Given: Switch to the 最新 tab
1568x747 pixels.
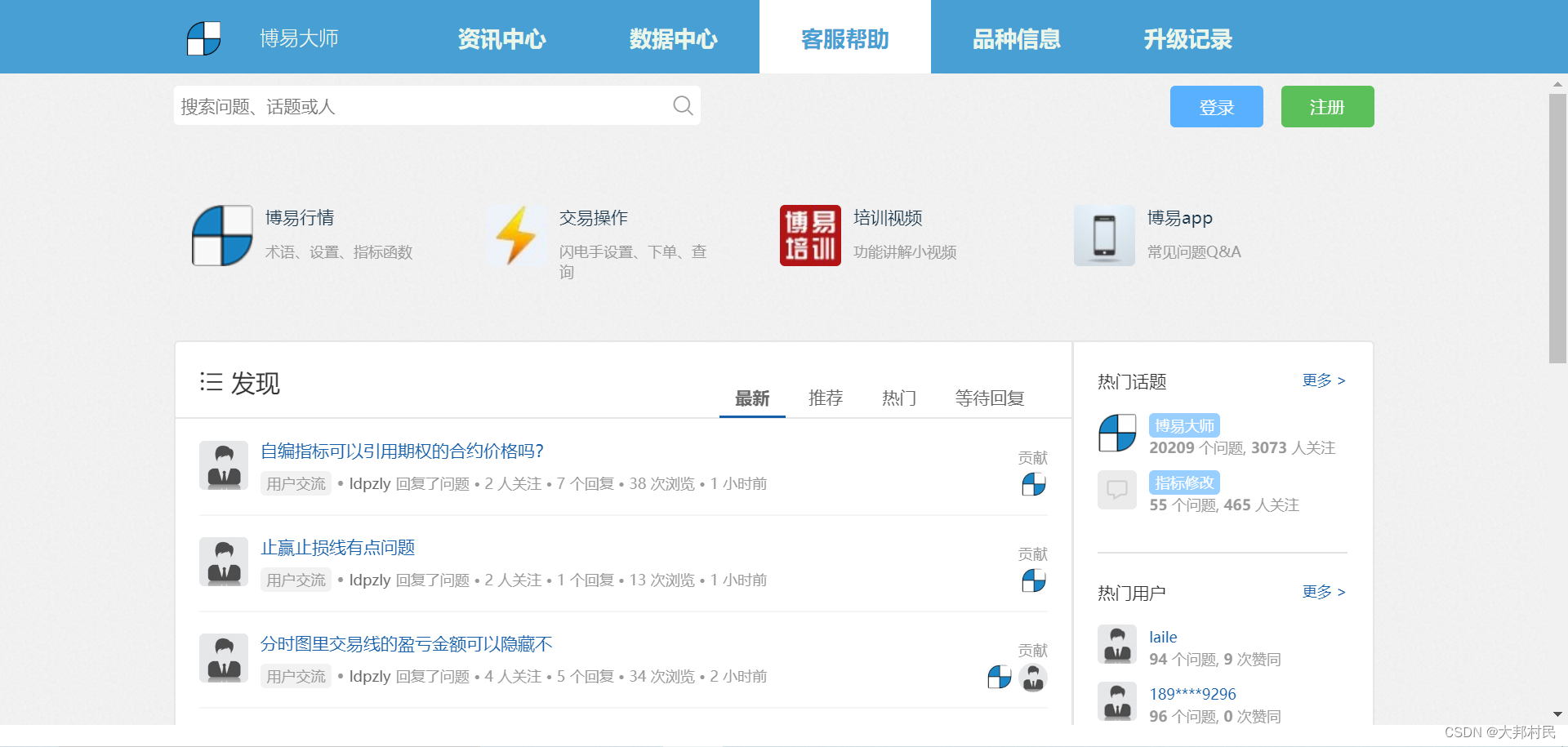Looking at the screenshot, I should pos(752,398).
